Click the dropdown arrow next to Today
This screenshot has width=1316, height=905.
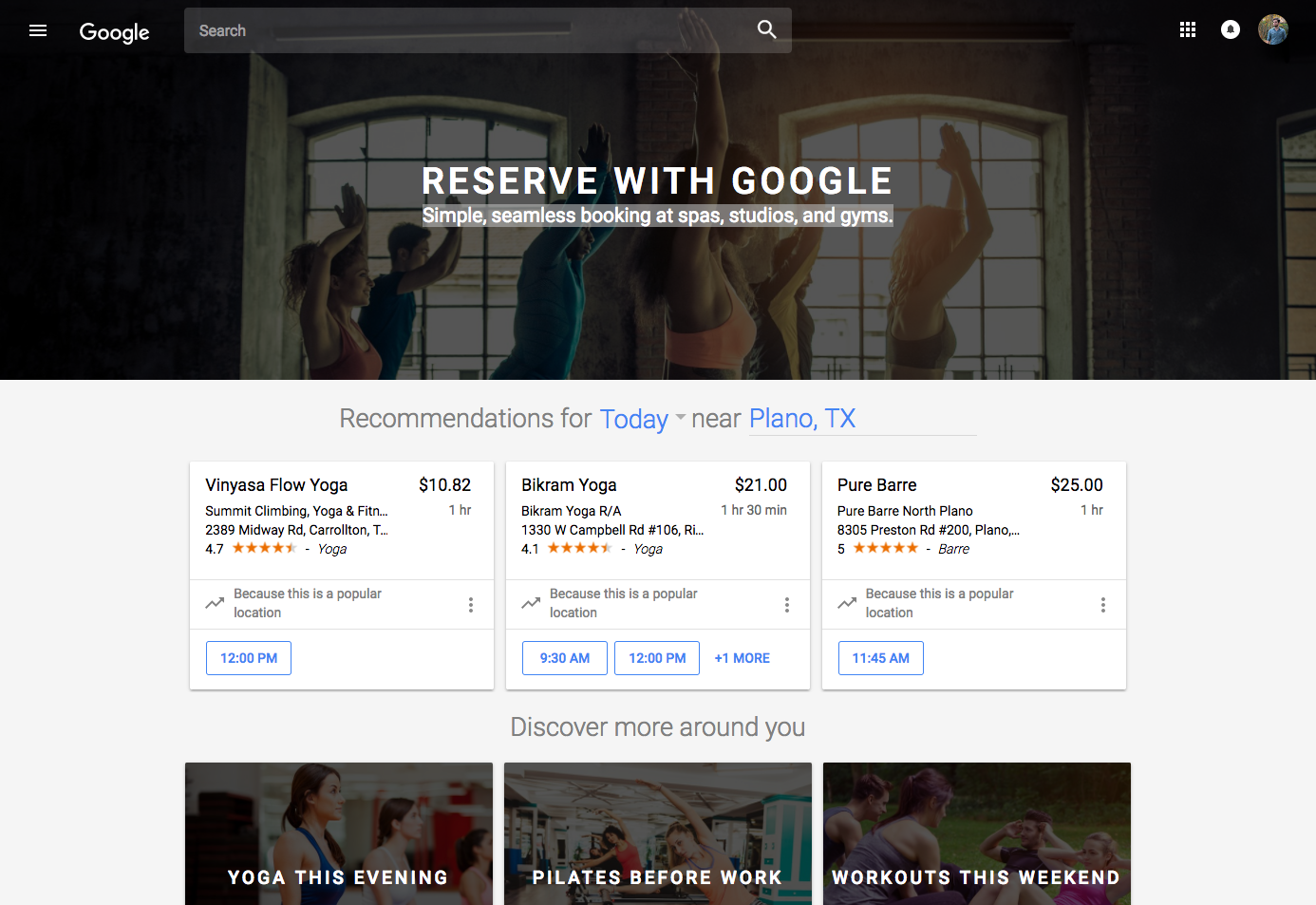(680, 418)
